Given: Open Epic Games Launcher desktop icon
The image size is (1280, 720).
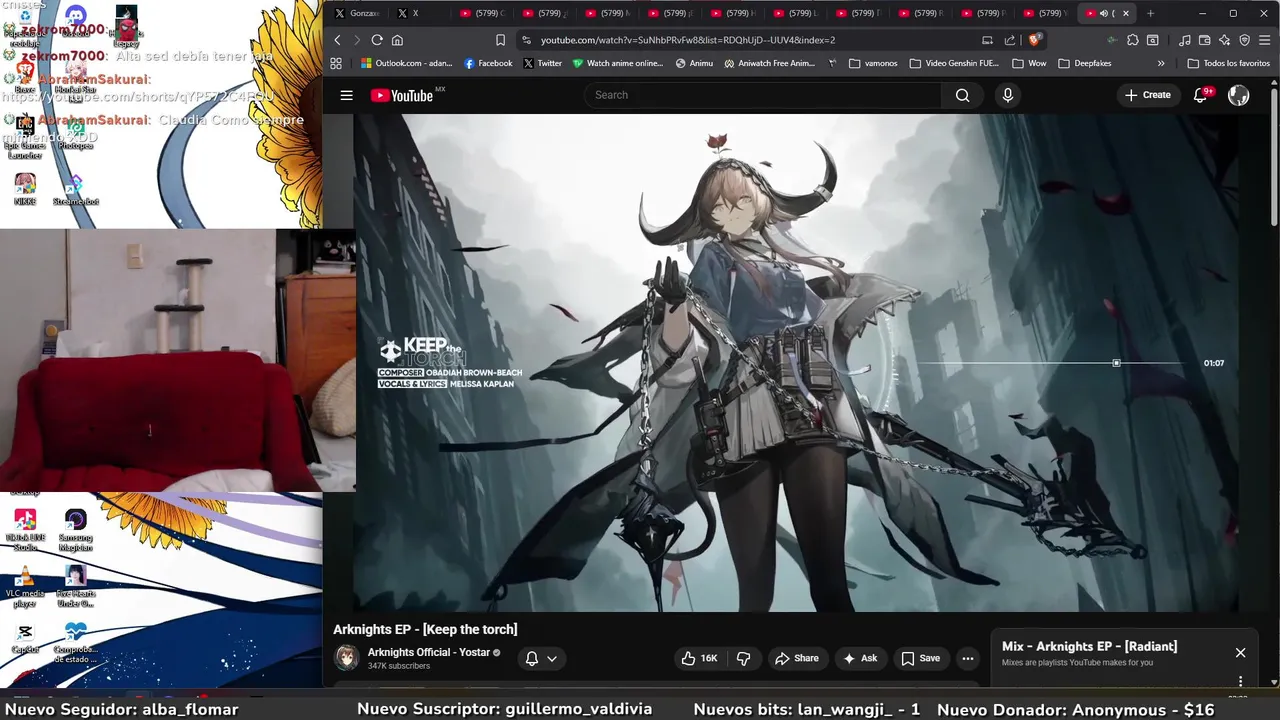Looking at the screenshot, I should point(25,138).
